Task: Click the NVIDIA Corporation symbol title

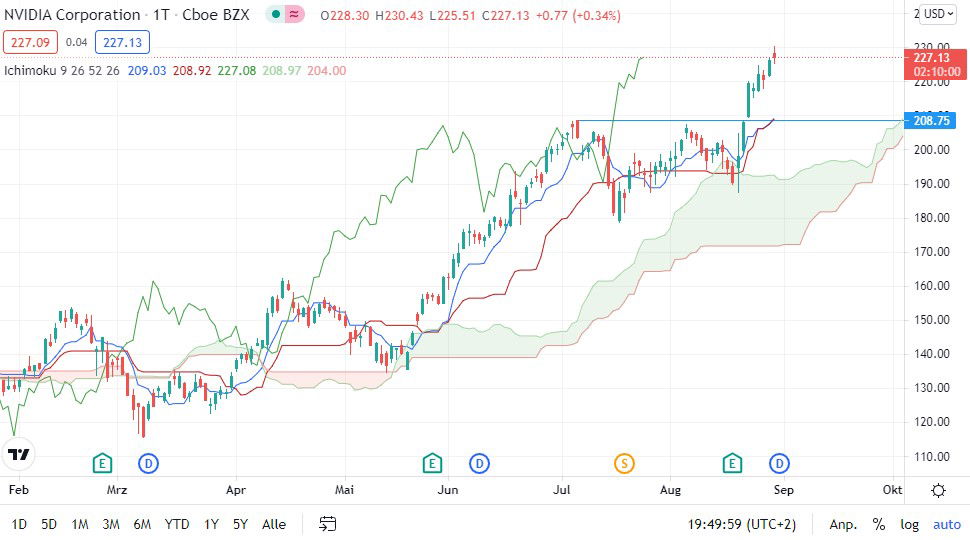Action: point(72,15)
